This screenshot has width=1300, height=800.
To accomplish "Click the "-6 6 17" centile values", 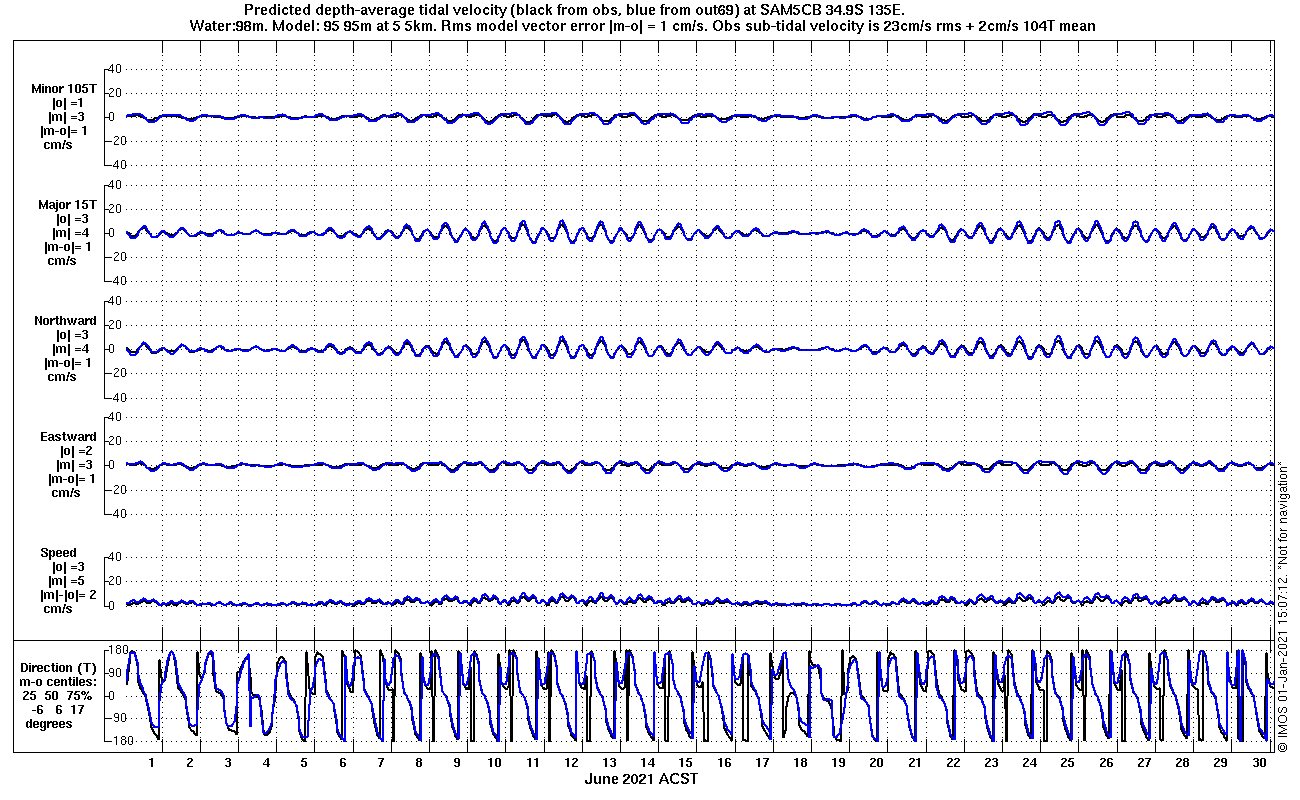I will 58,710.
